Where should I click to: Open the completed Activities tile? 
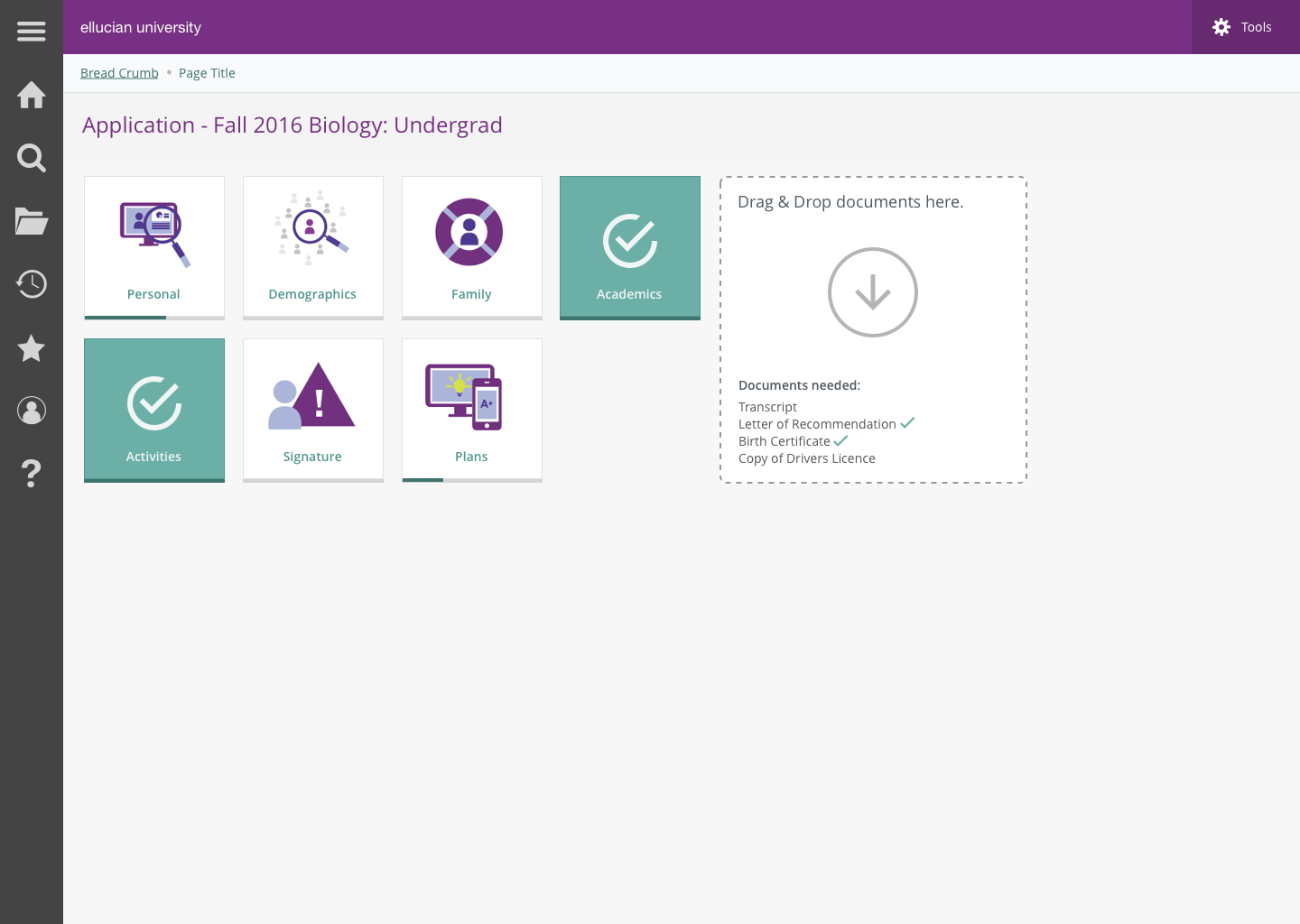pyautogui.click(x=154, y=411)
